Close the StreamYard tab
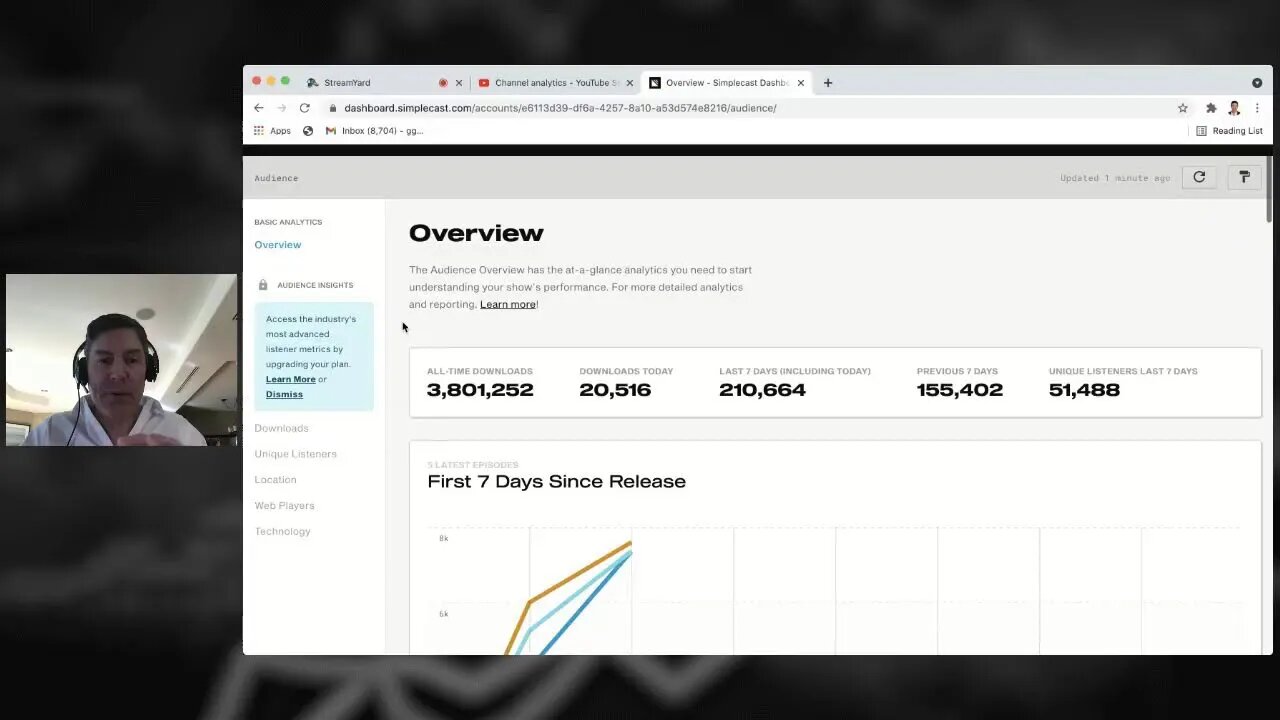Screen dimensions: 1280x720 coord(459,83)
